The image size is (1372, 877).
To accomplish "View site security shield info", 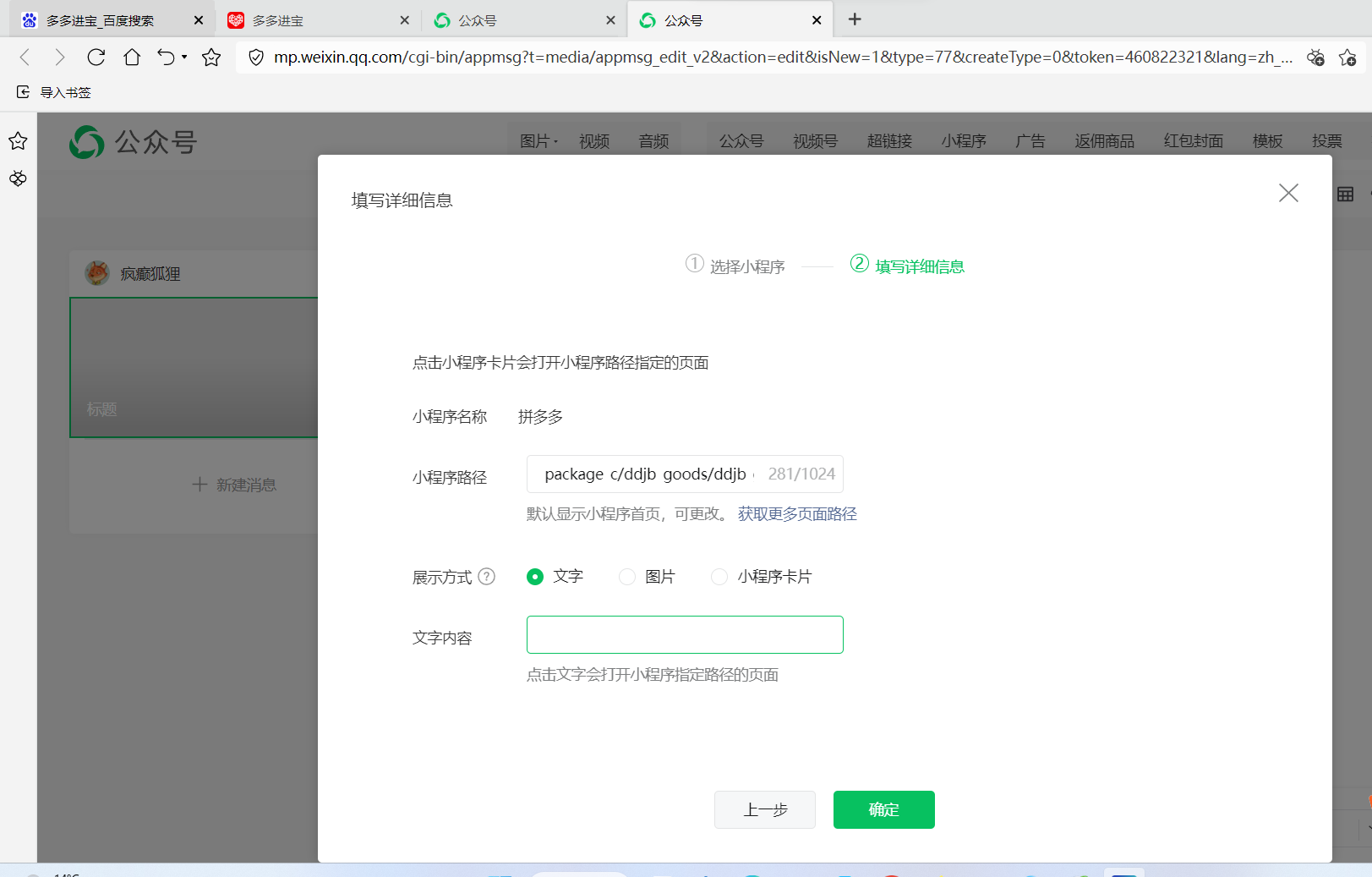I will tap(256, 57).
